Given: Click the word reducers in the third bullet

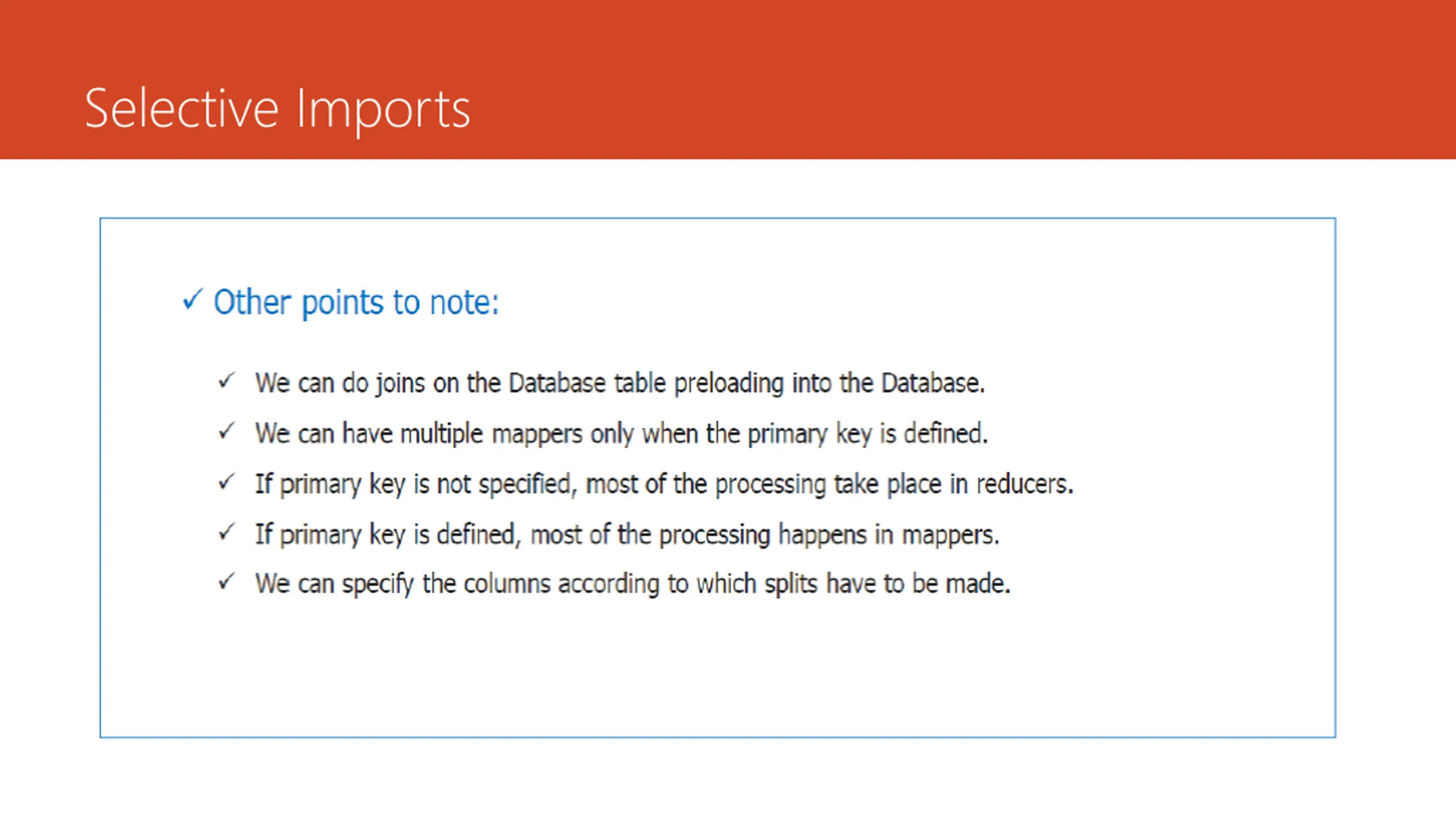Looking at the screenshot, I should [1025, 484].
